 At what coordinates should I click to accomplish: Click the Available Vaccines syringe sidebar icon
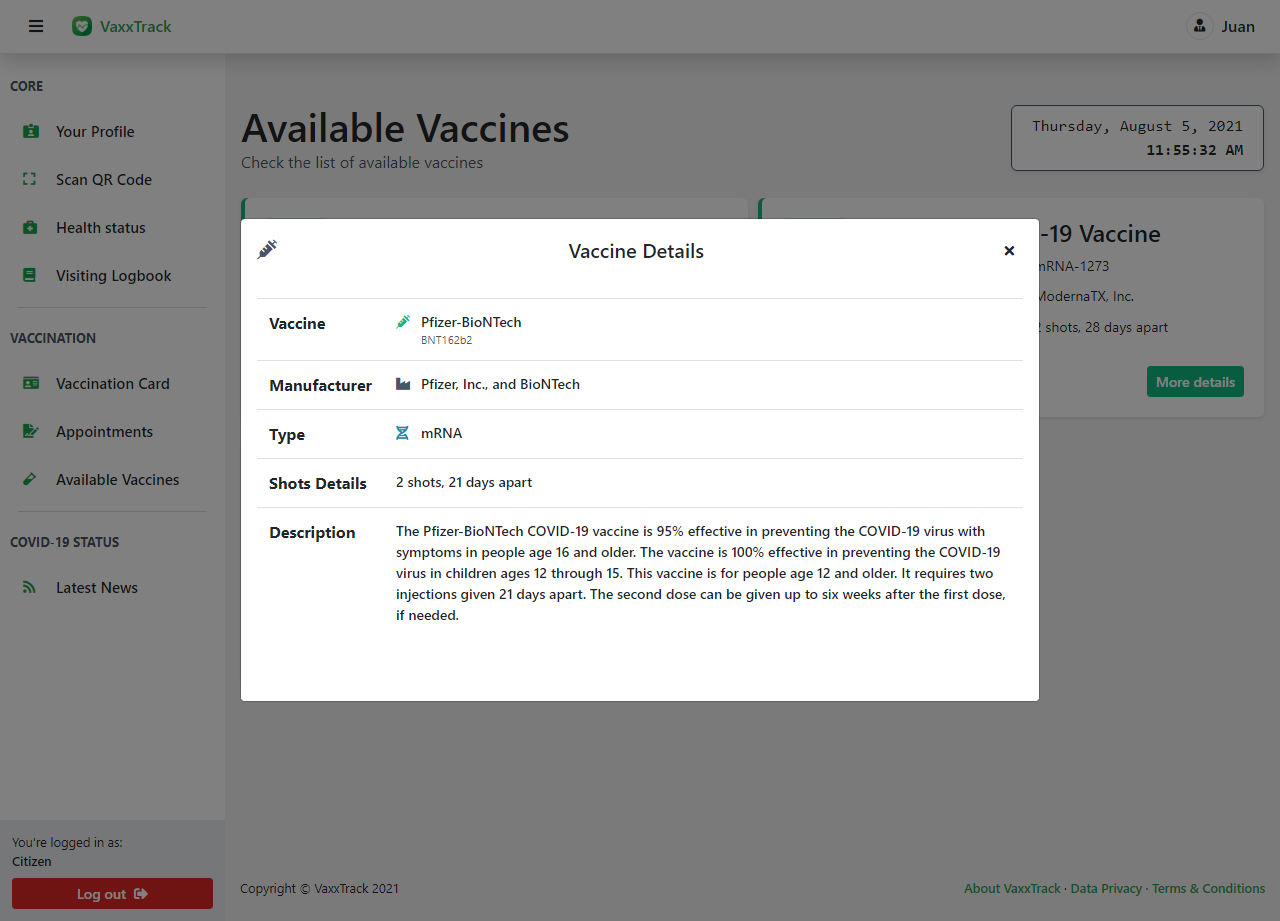pyautogui.click(x=30, y=479)
